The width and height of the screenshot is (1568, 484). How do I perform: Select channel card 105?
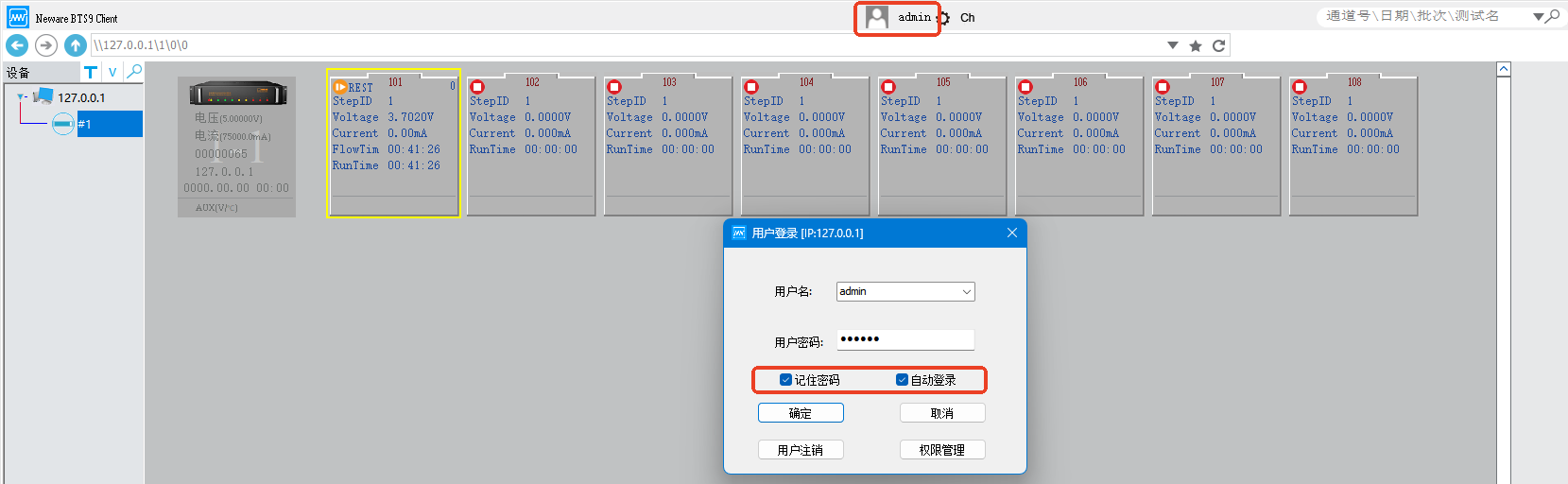point(942,146)
